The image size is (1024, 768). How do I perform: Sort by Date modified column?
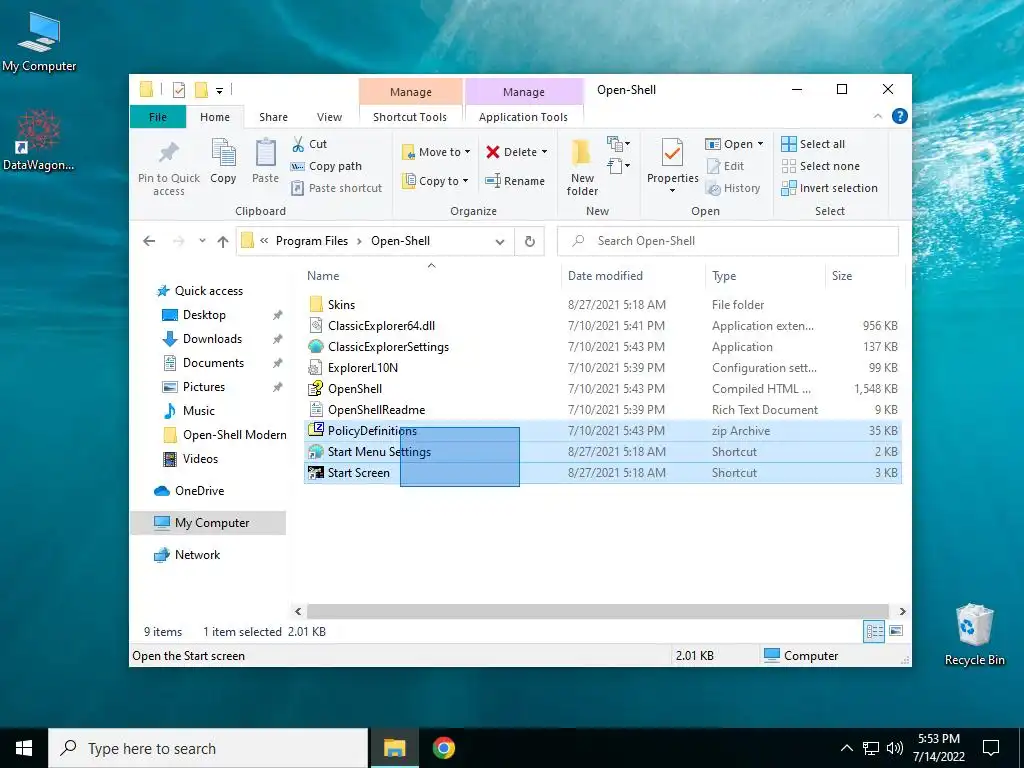[x=605, y=276]
